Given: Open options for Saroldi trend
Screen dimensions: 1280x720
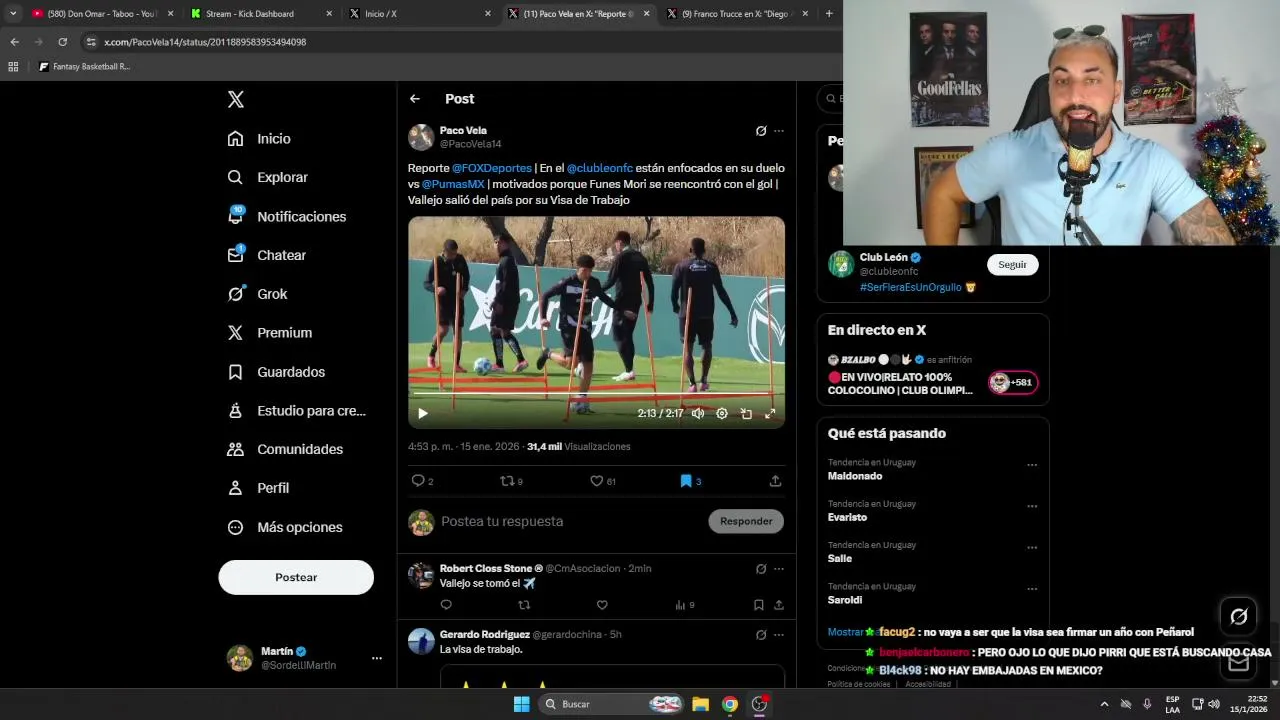Looking at the screenshot, I should click(1032, 589).
